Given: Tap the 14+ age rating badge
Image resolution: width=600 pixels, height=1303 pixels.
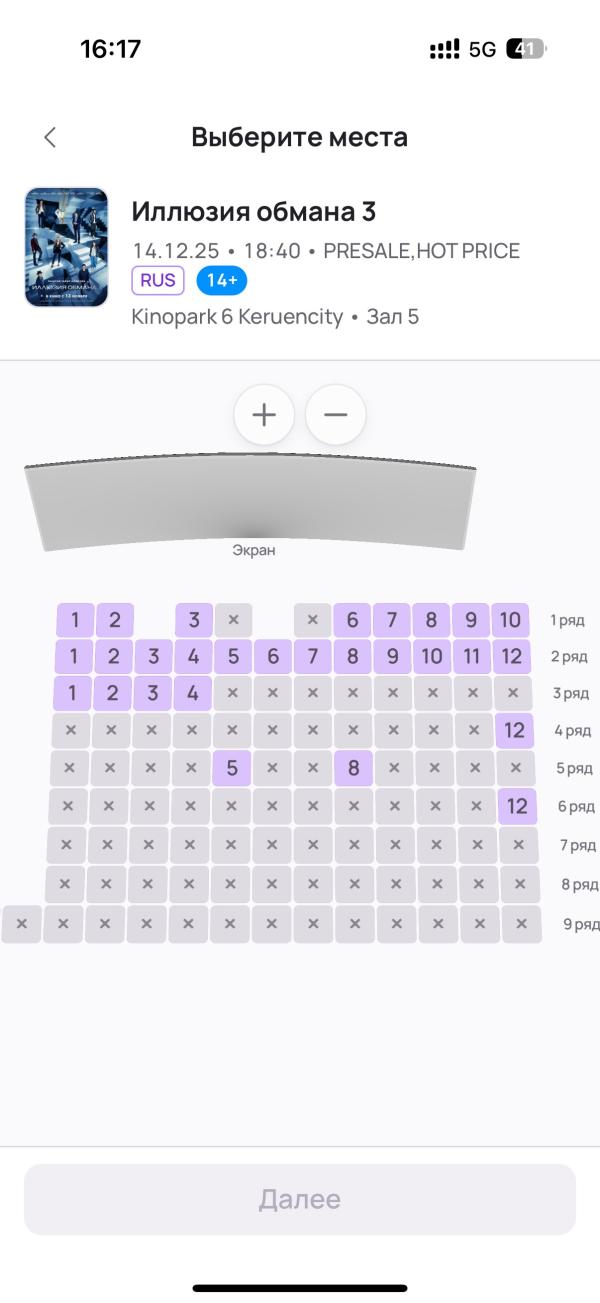Looking at the screenshot, I should [222, 281].
